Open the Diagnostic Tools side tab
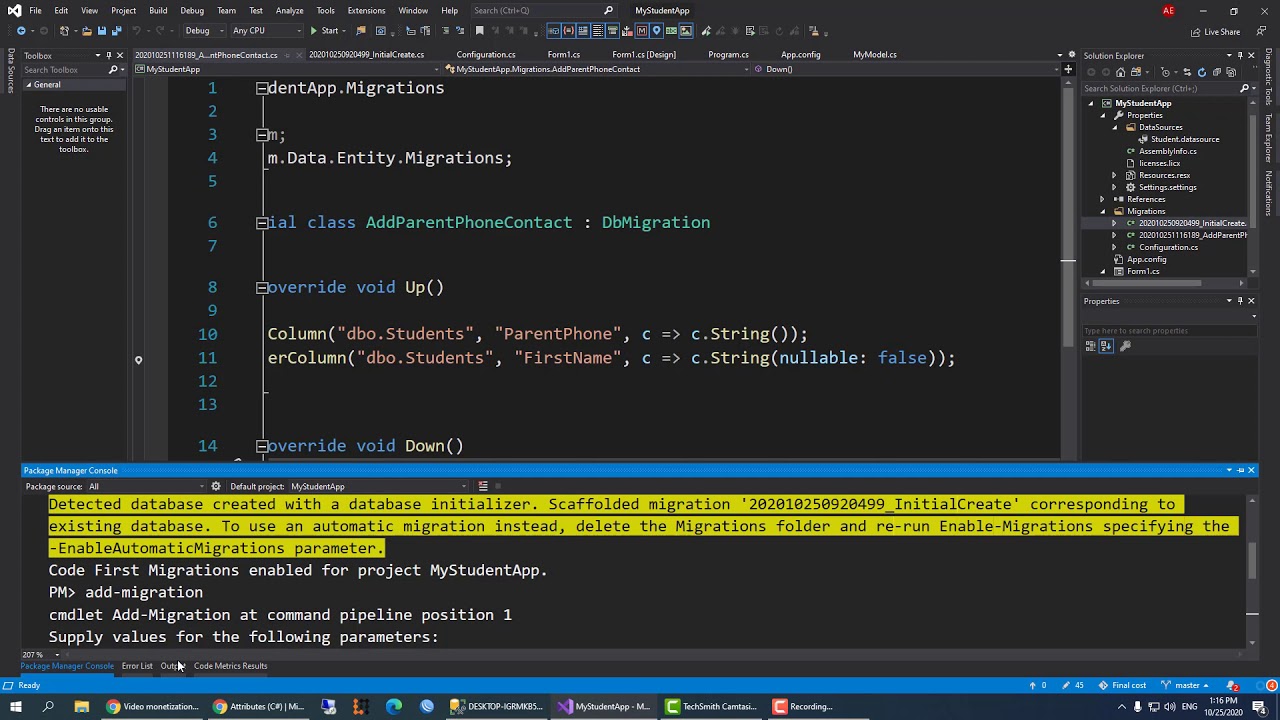Image resolution: width=1280 pixels, height=720 pixels. [x=1268, y=78]
